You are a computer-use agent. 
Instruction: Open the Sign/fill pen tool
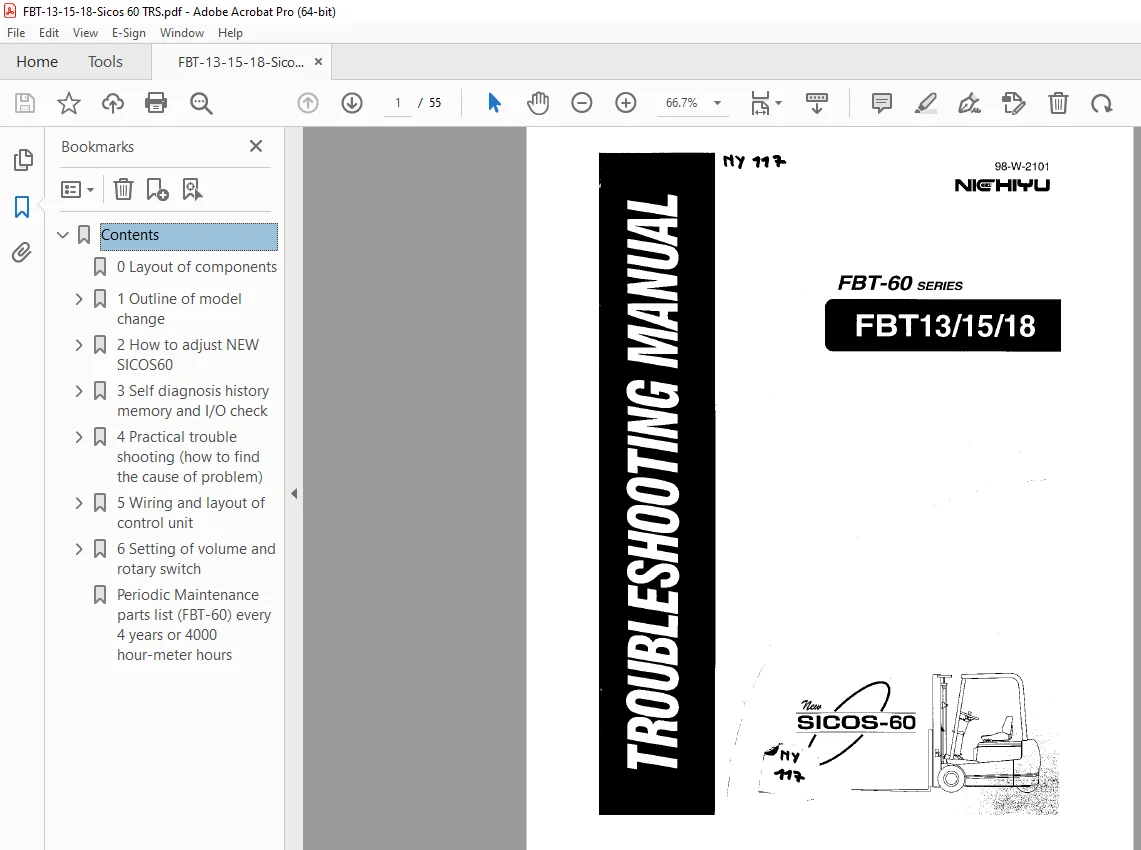tap(969, 103)
